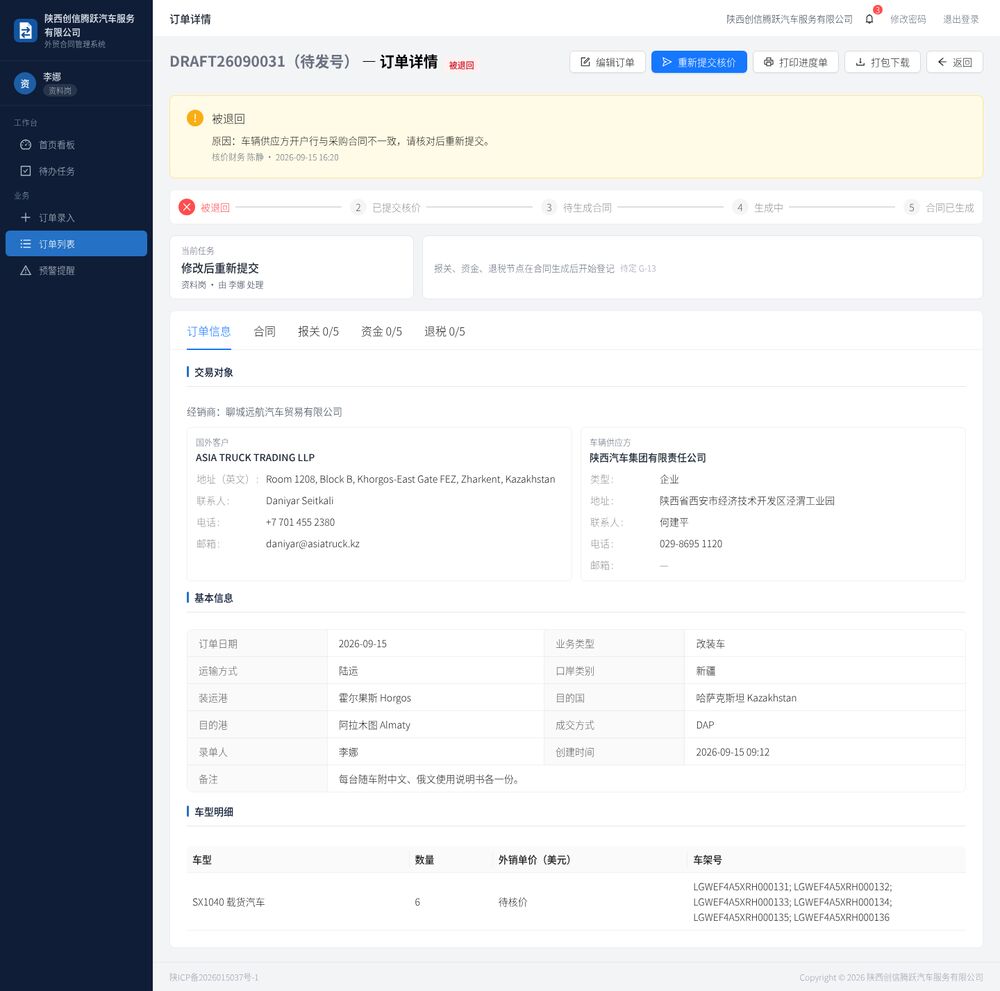
Task: Switch to the 订单信息 tab
Action: point(209,332)
